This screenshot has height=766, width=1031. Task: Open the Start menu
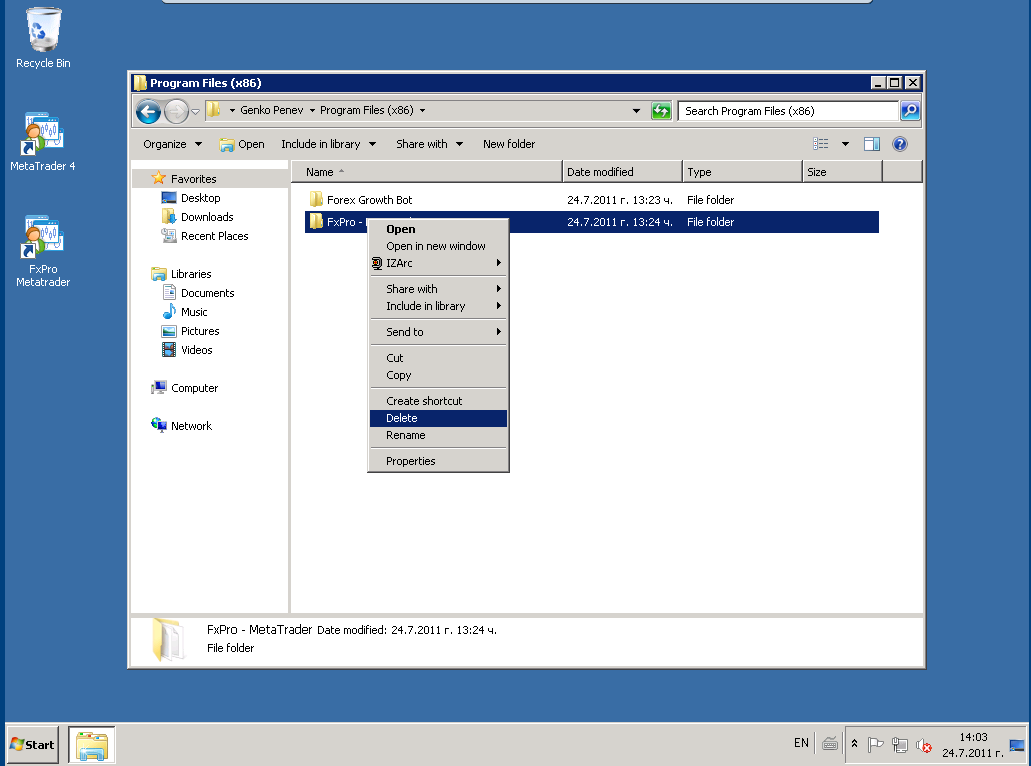32,745
